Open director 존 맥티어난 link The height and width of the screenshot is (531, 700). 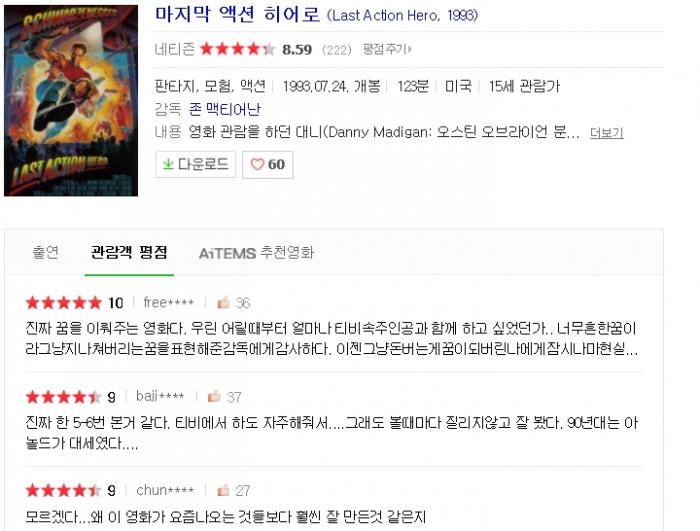(225, 109)
